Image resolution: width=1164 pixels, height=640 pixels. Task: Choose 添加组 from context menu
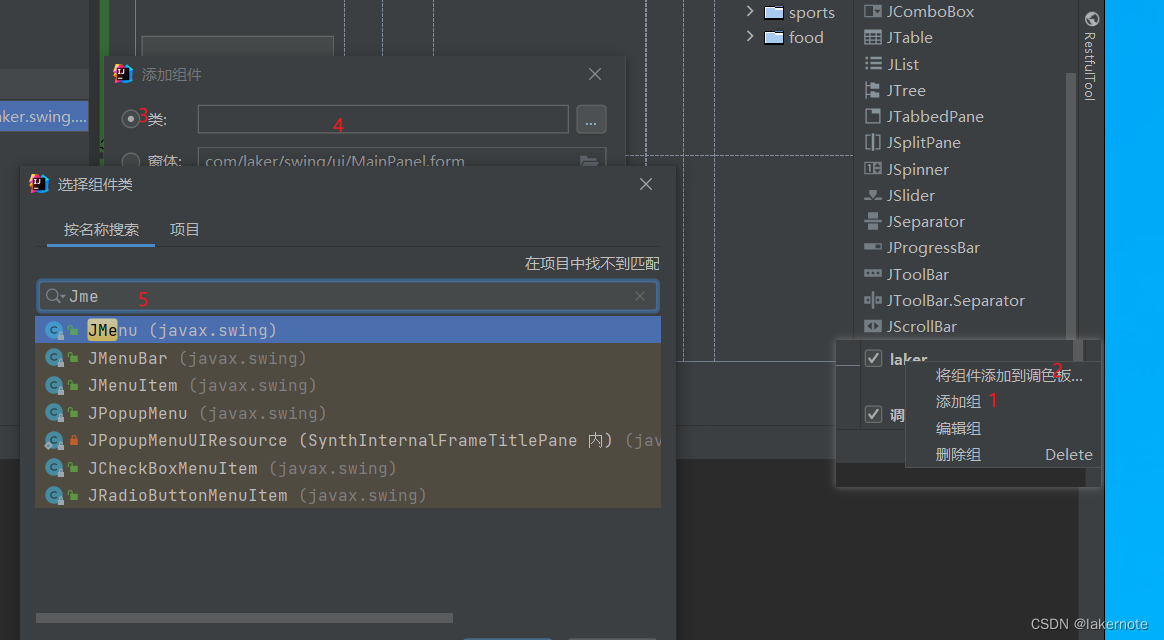(958, 401)
